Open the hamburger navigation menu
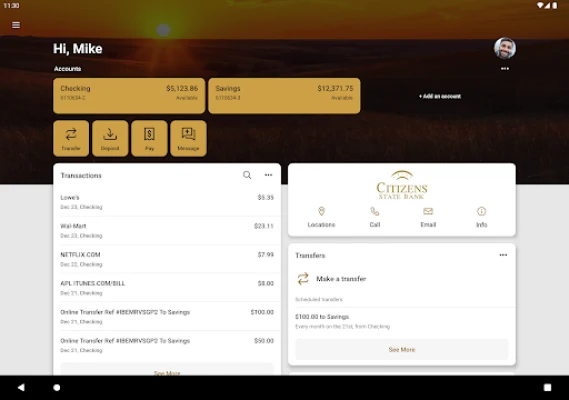Screen dimensions: 569x400 tap(16, 25)
